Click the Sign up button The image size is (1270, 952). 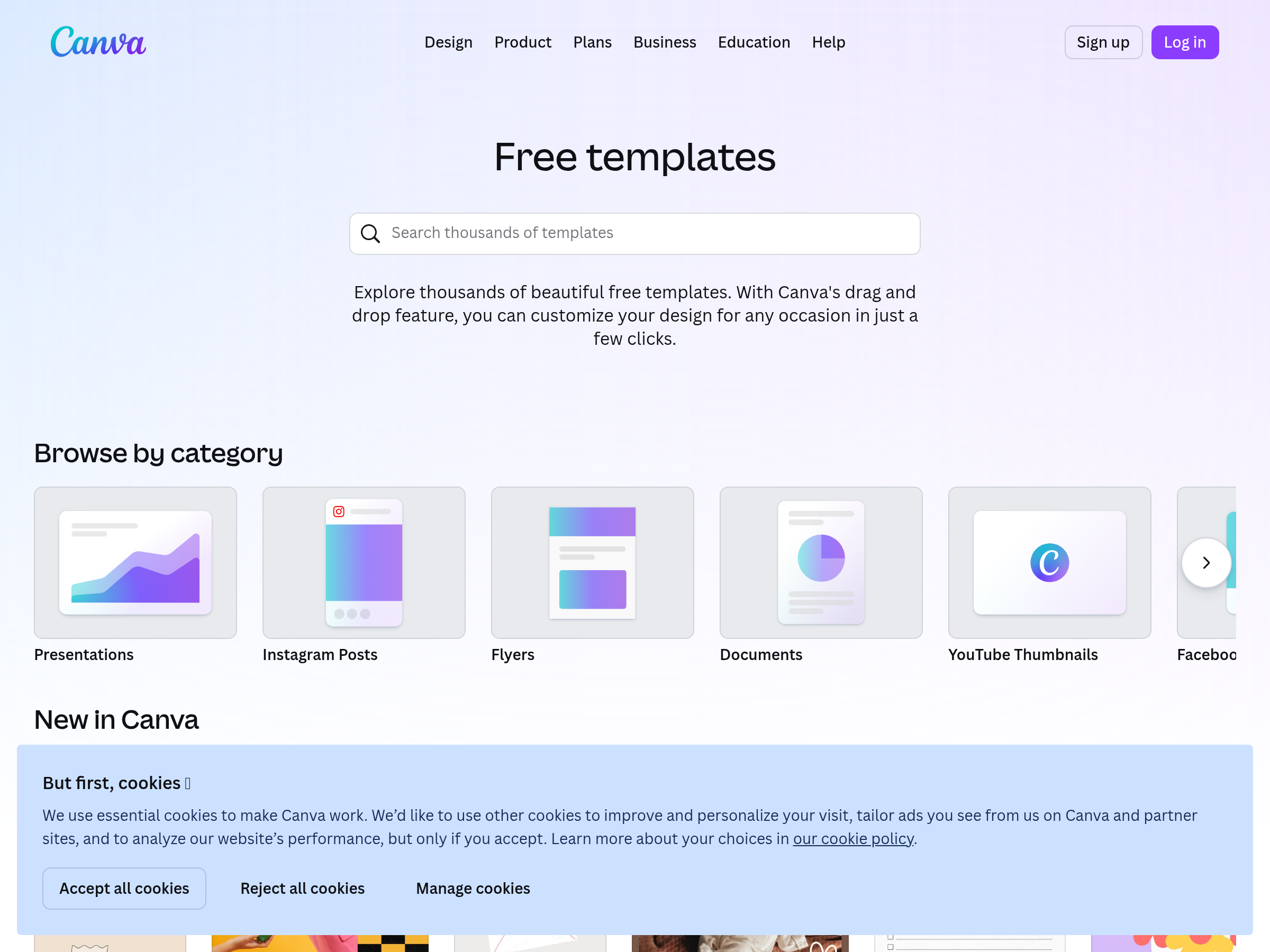click(x=1103, y=42)
